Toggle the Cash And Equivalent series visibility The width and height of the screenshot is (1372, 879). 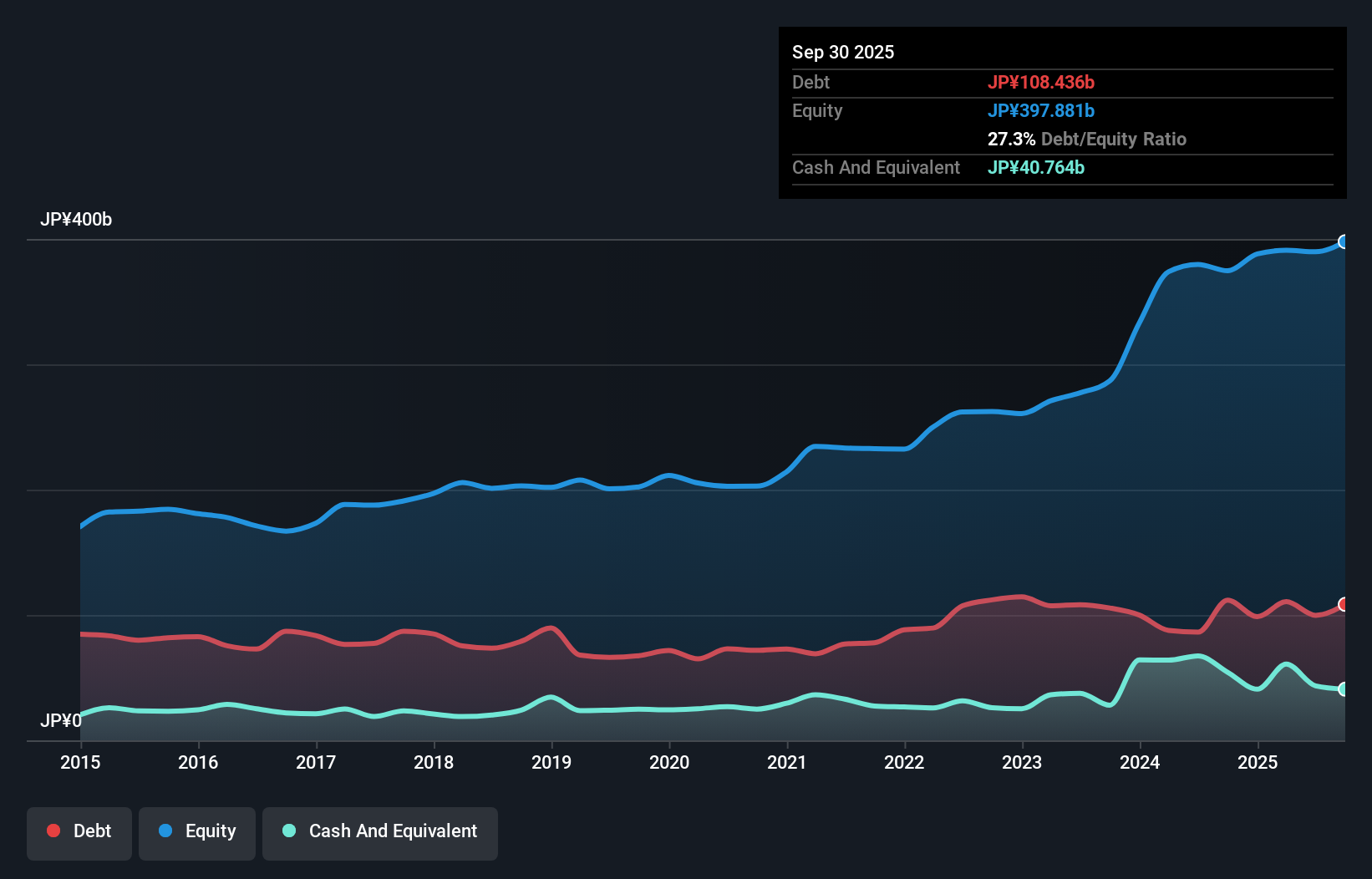(x=380, y=831)
